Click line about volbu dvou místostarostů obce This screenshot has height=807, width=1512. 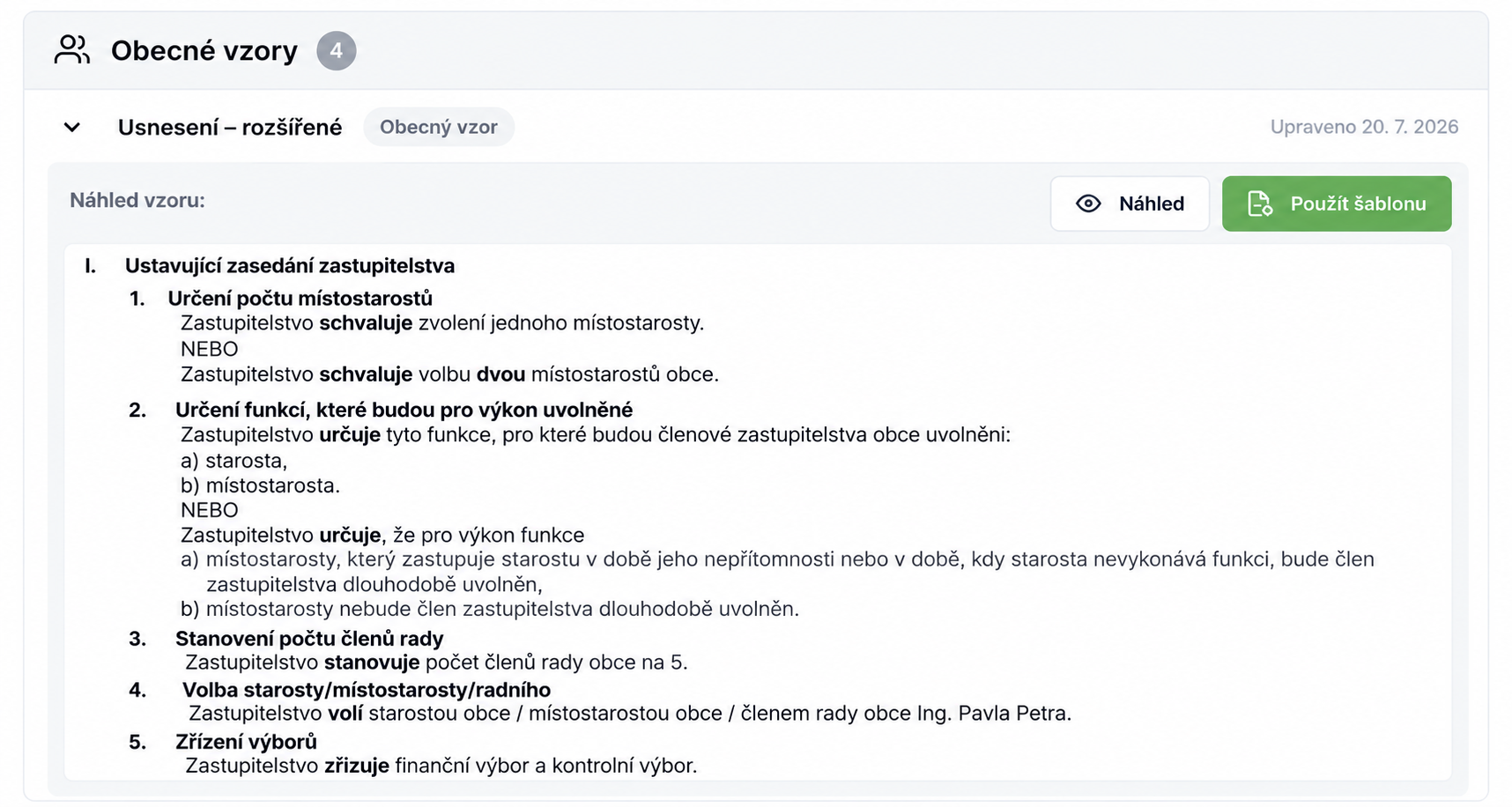pyautogui.click(x=449, y=374)
